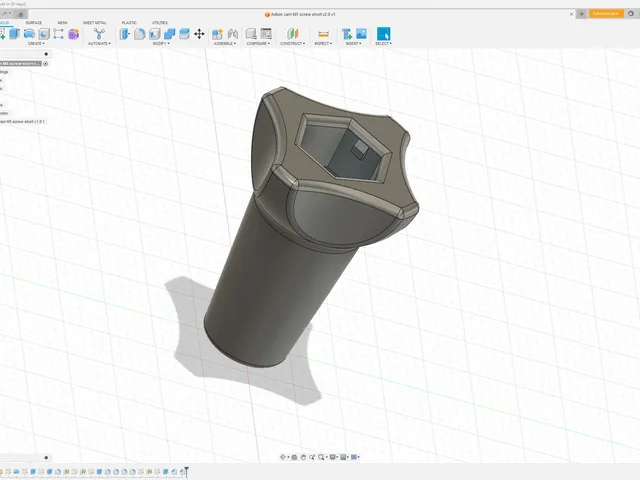Click the Zoom Window icon in navigation bar

pos(312,457)
